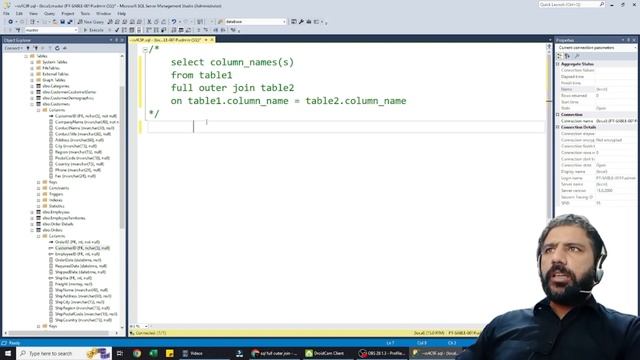Click the Indexes folder under Customers
The width and height of the screenshot is (640, 360).
tap(56, 200)
